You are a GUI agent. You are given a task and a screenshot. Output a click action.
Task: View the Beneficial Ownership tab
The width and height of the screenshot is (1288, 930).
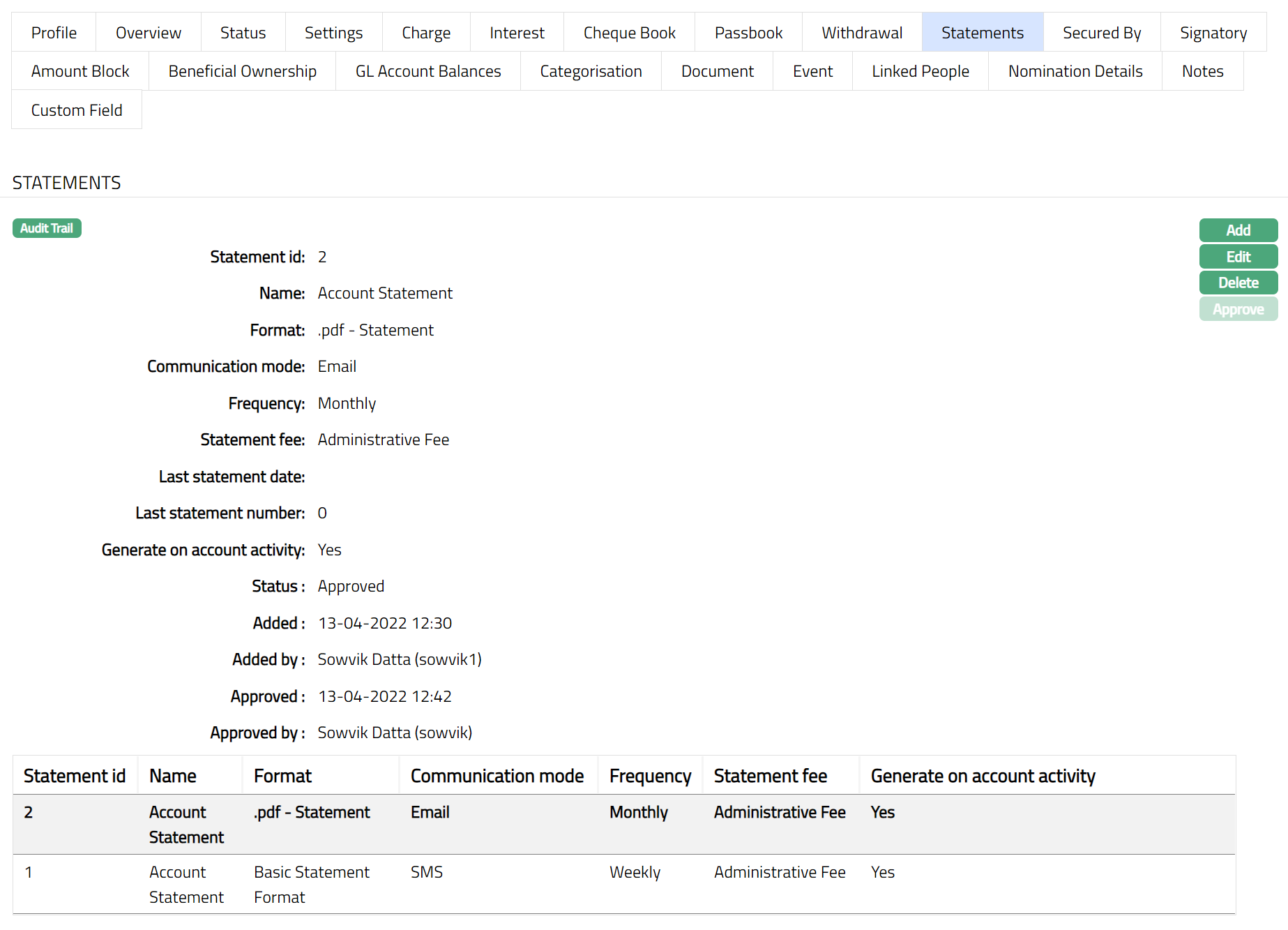[242, 71]
